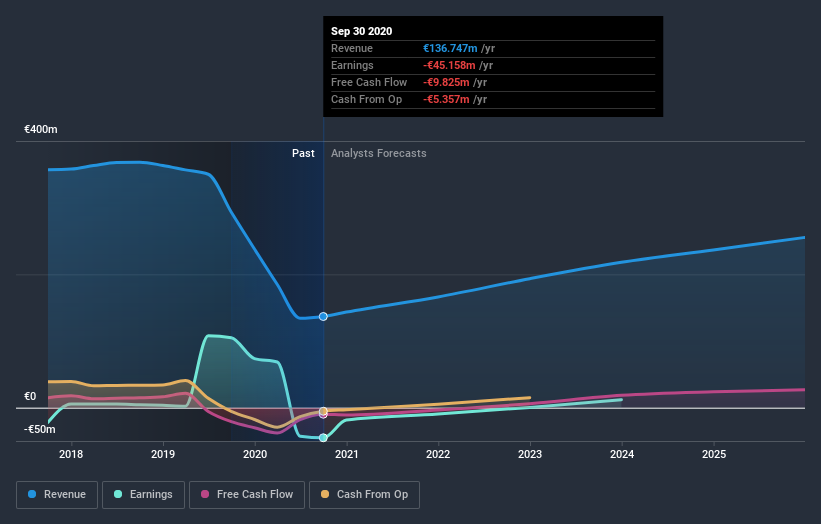The image size is (821, 524).
Task: Click the 2018 x-axis label
Action: [71, 454]
